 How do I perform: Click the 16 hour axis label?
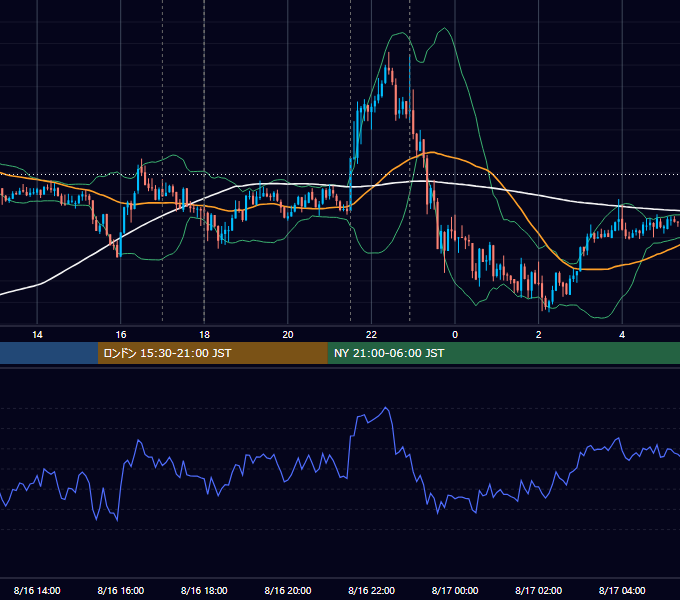[x=121, y=335]
